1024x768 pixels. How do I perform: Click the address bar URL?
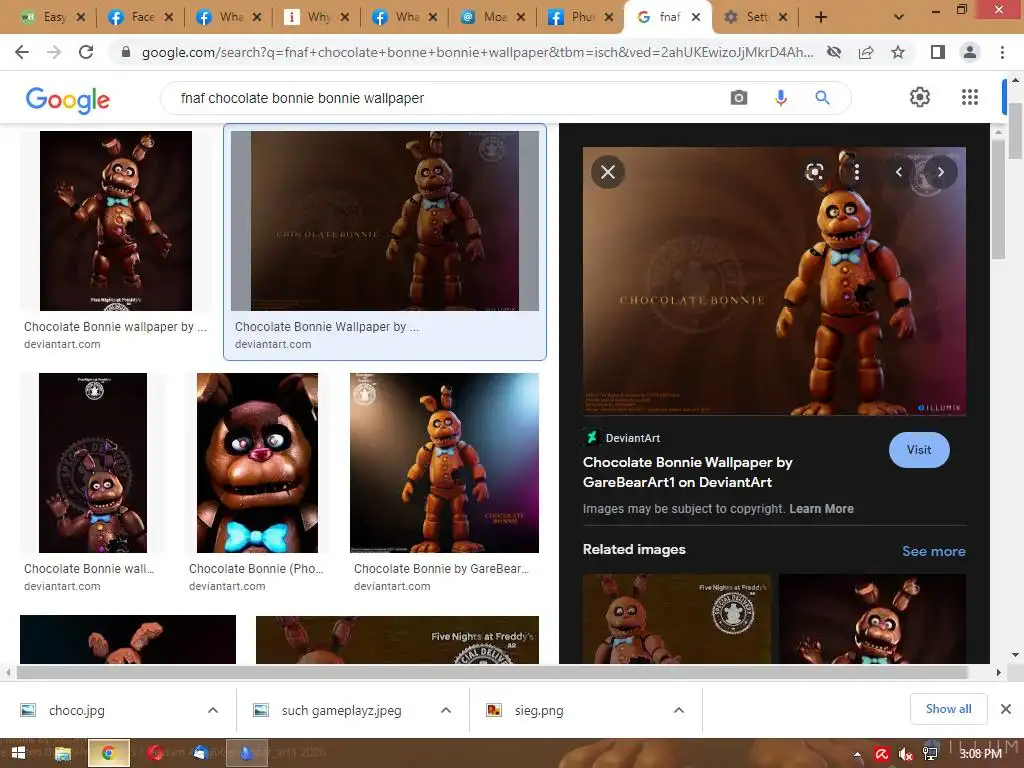click(x=477, y=52)
